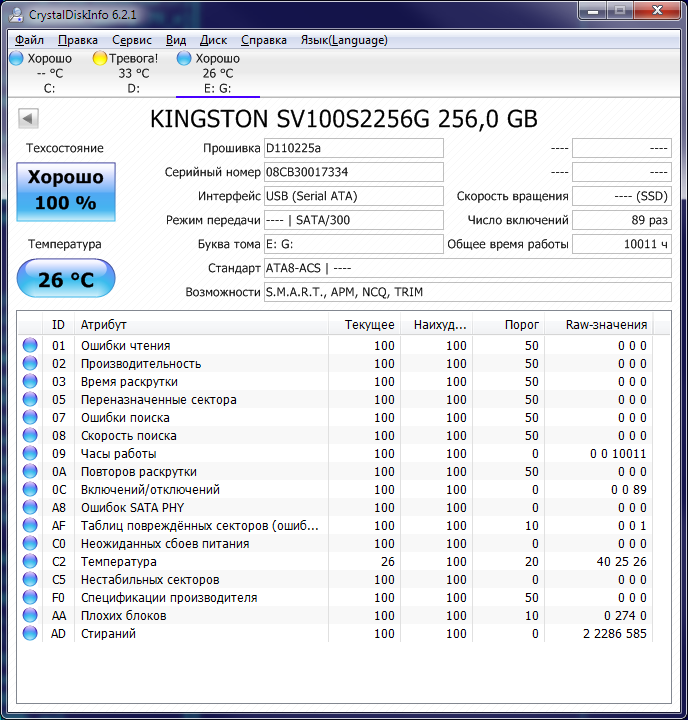
Task: Click the blue status circle for disk E: G:
Action: pos(184,58)
